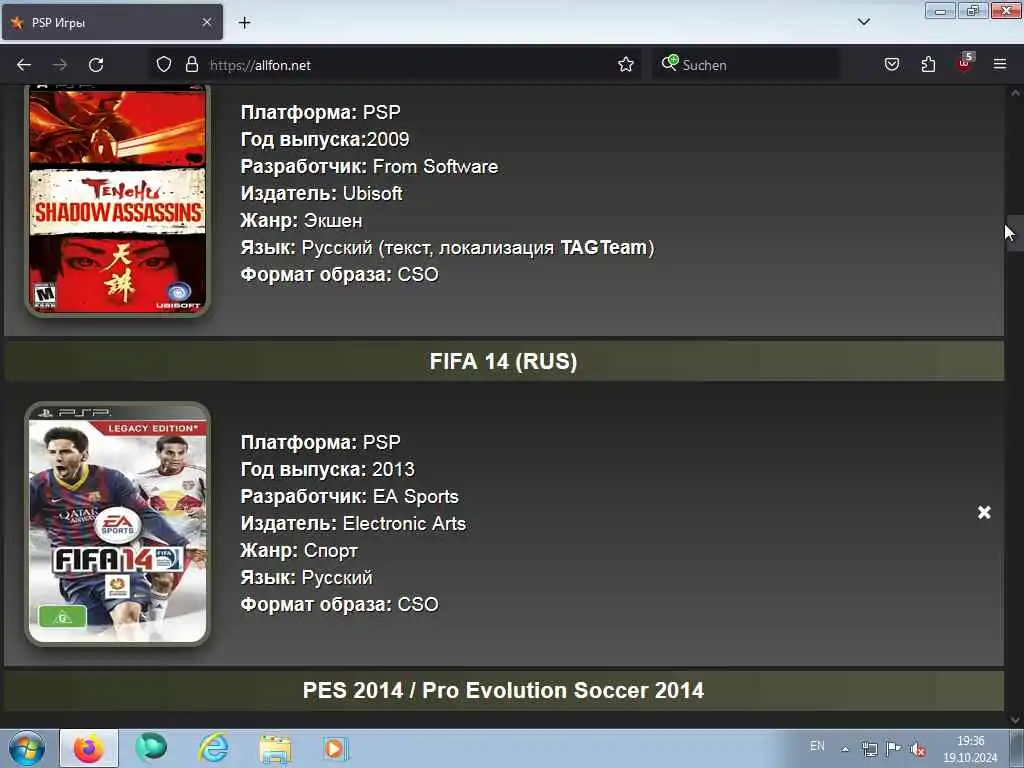1024x768 pixels.
Task: Launch Internet Explorer from the taskbar
Action: [x=214, y=748]
